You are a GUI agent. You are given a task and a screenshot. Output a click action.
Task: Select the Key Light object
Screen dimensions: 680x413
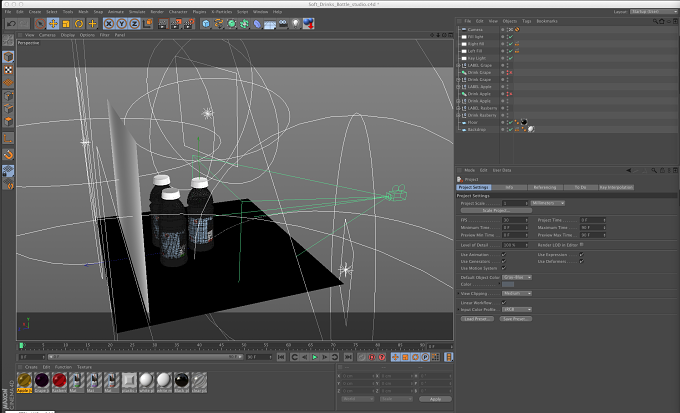coord(477,58)
